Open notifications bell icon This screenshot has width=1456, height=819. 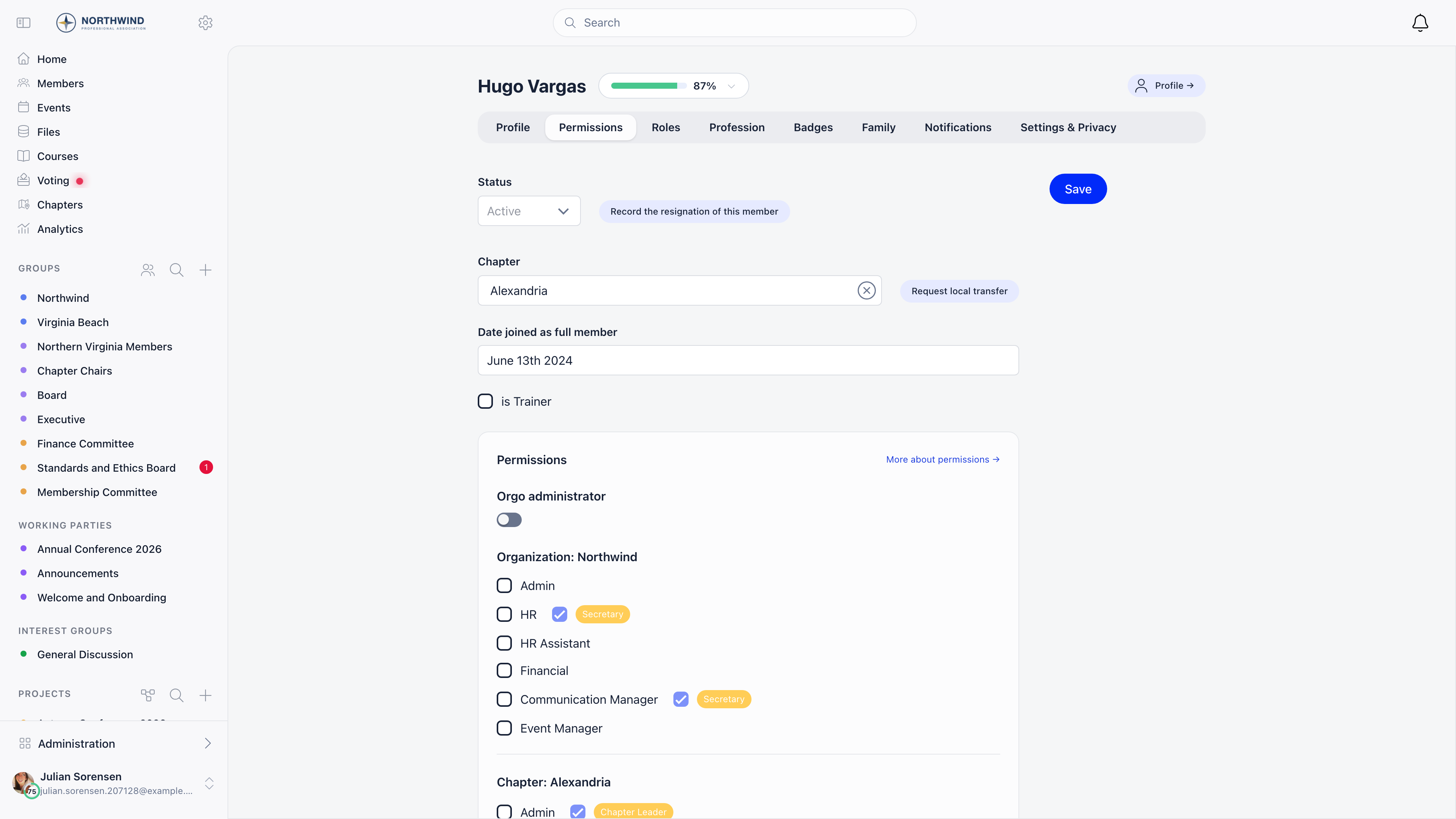pyautogui.click(x=1420, y=23)
